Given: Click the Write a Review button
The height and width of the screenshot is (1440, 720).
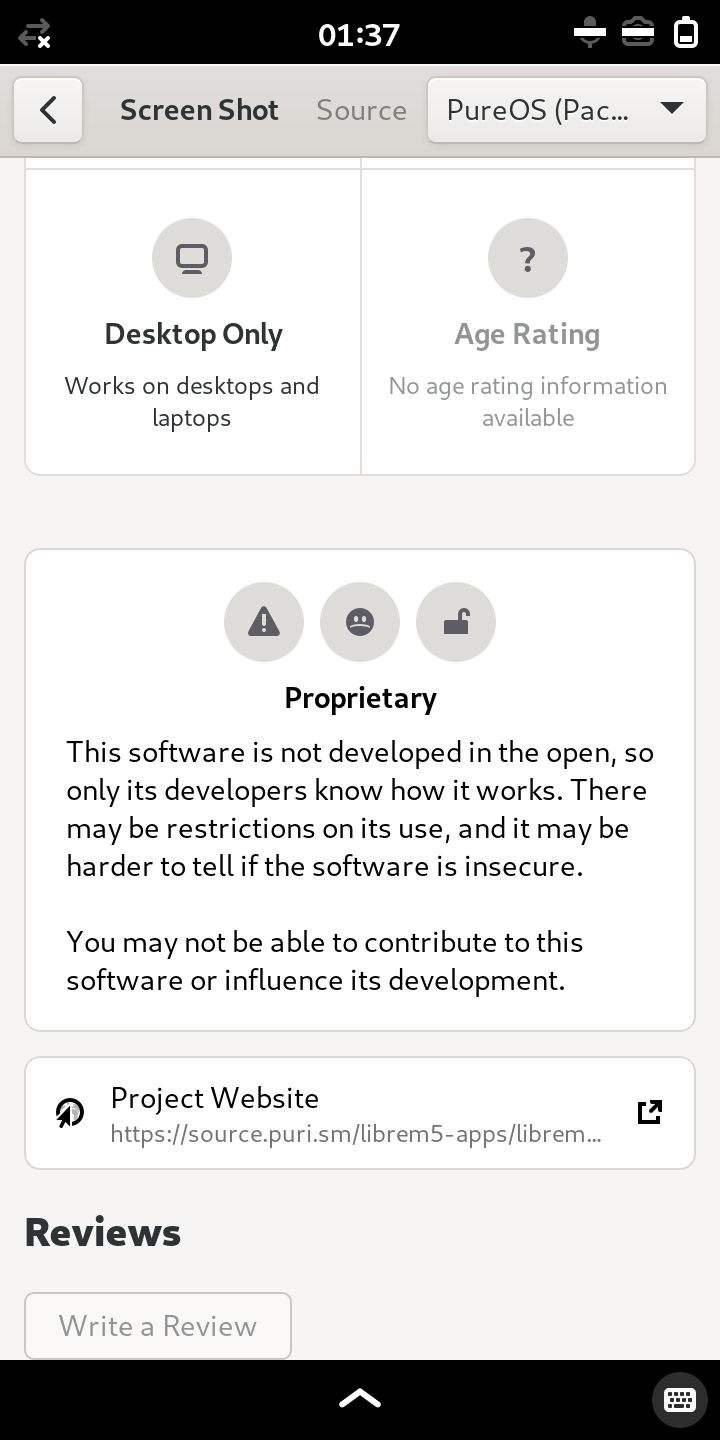Looking at the screenshot, I should coord(158,1326).
